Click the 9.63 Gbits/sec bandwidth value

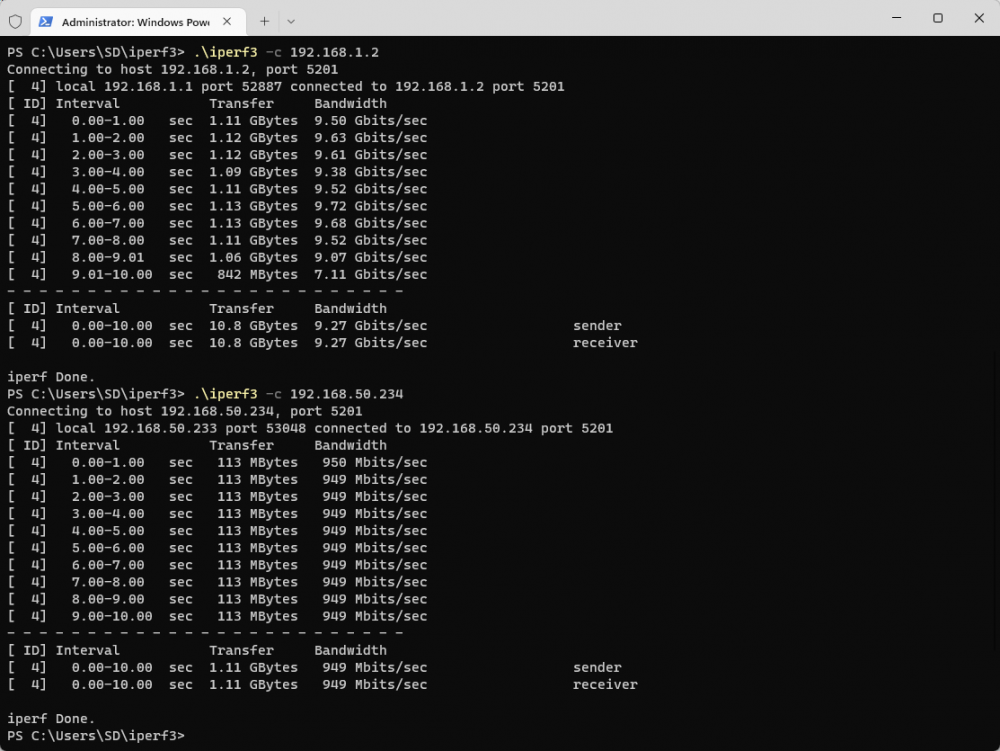pos(371,138)
